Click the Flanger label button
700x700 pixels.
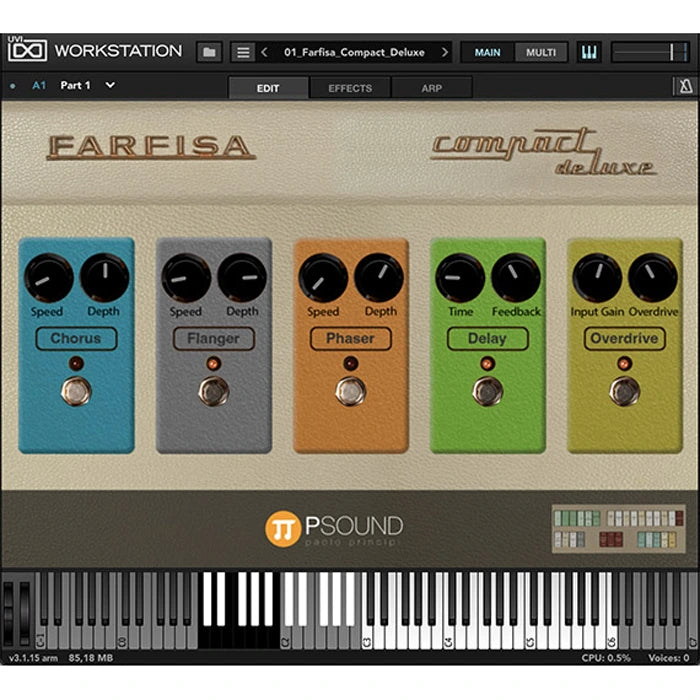(x=214, y=338)
